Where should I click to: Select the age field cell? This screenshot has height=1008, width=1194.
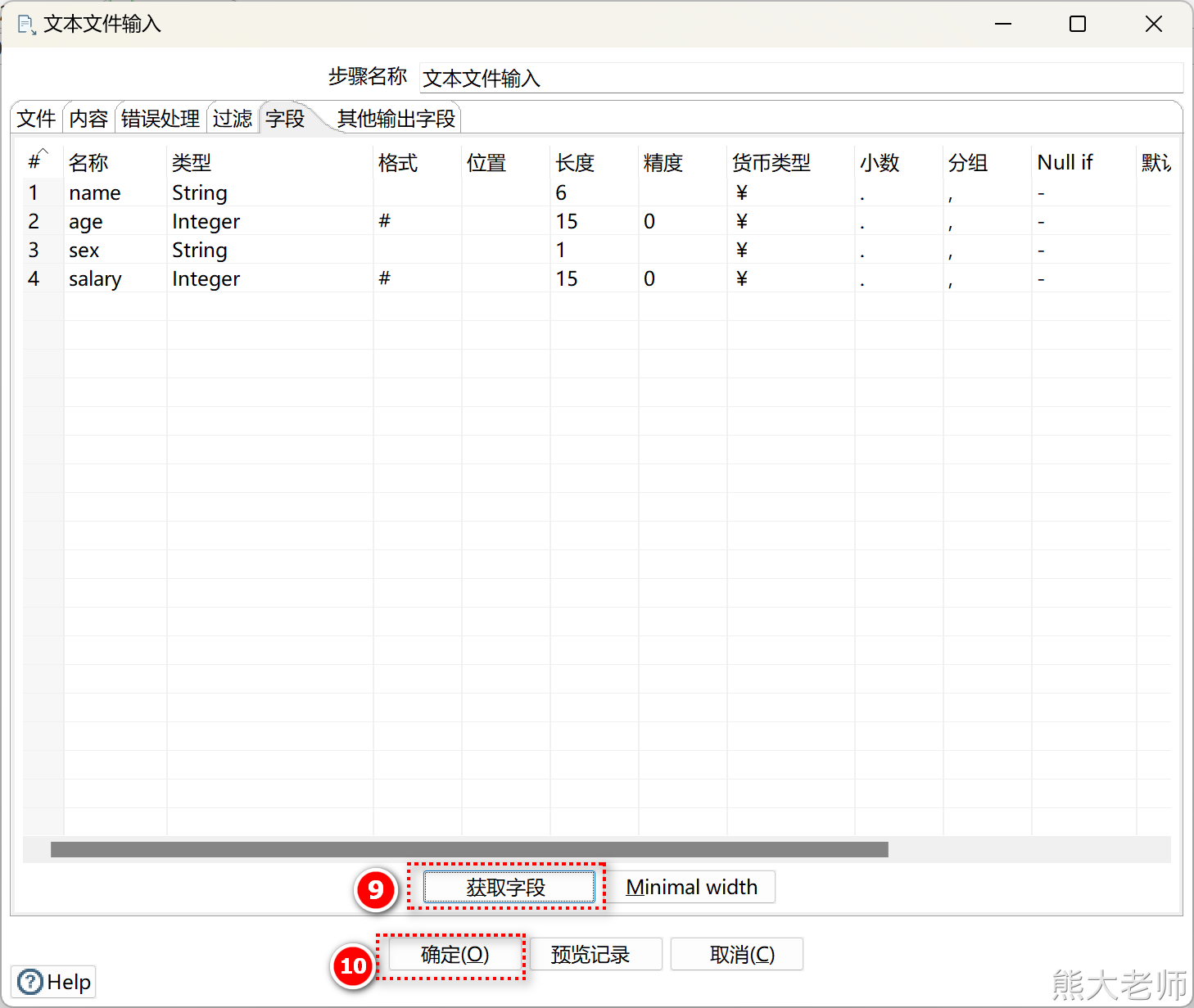tap(115, 221)
